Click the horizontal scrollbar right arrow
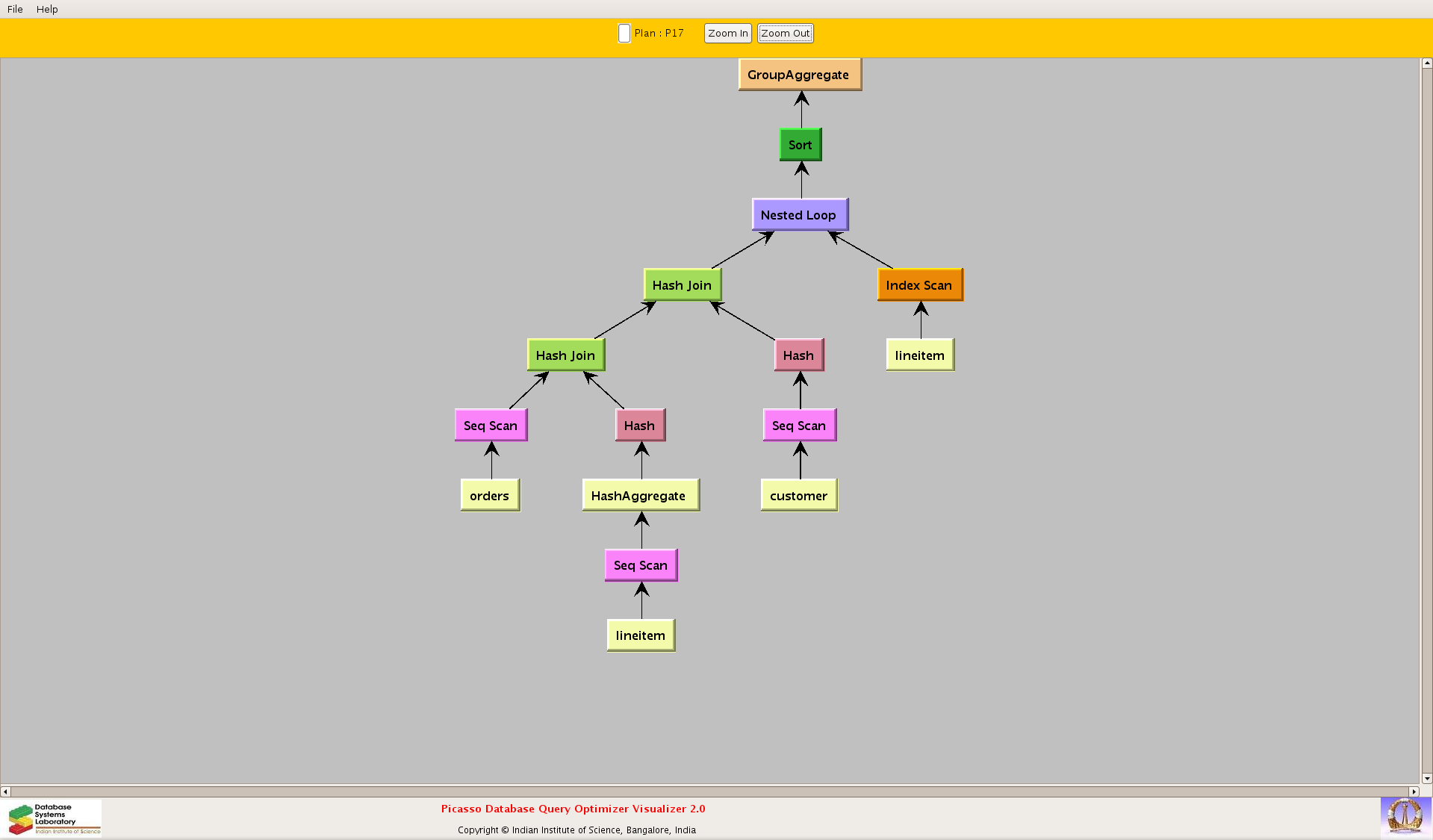1433x840 pixels. 1414,791
